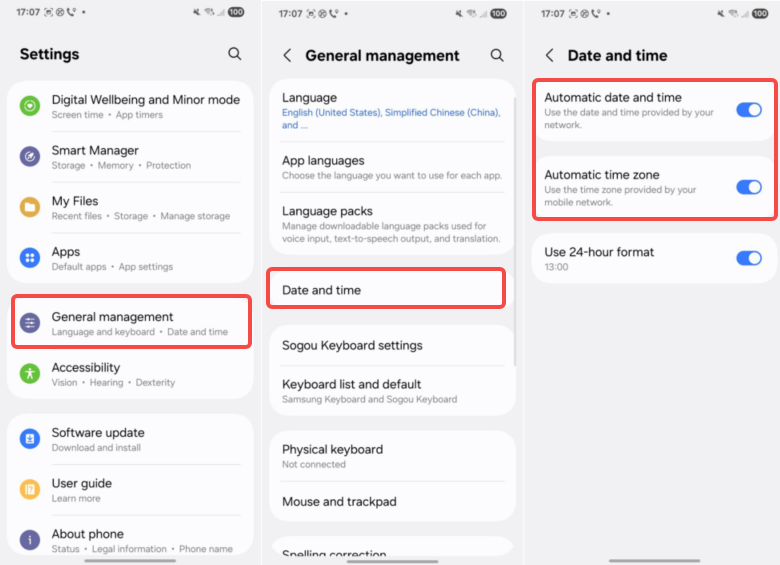Go back from the Date and time screen
Screen dimensions: 780x565
(549, 55)
